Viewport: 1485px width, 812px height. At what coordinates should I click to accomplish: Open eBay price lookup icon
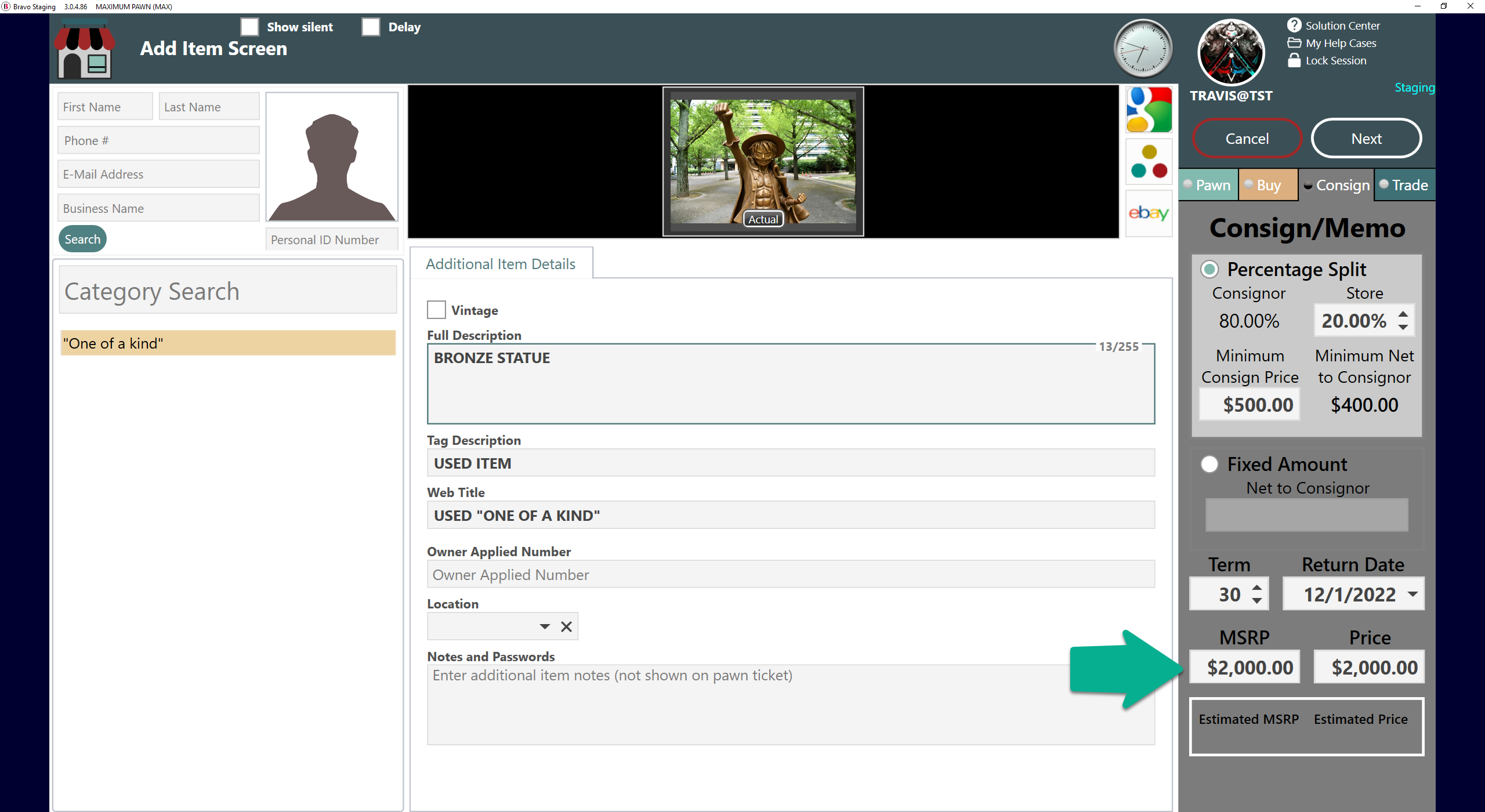coord(1149,213)
